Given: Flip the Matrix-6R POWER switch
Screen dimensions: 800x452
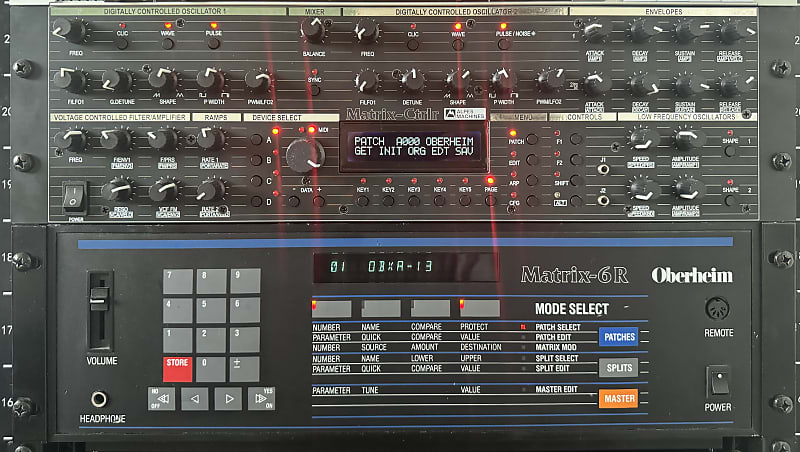Looking at the screenshot, I should [x=718, y=382].
